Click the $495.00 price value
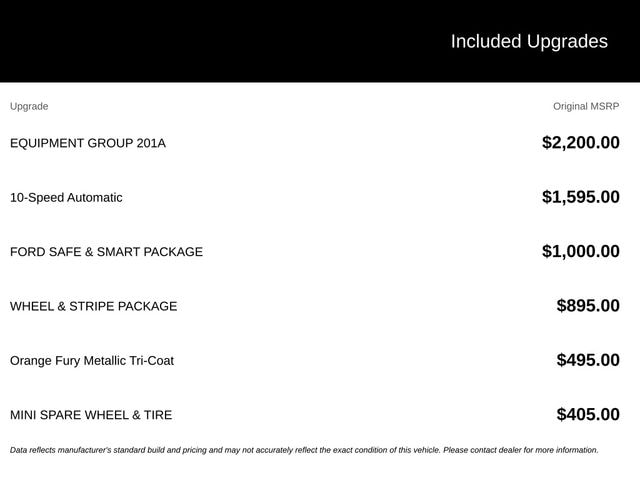 click(x=588, y=360)
